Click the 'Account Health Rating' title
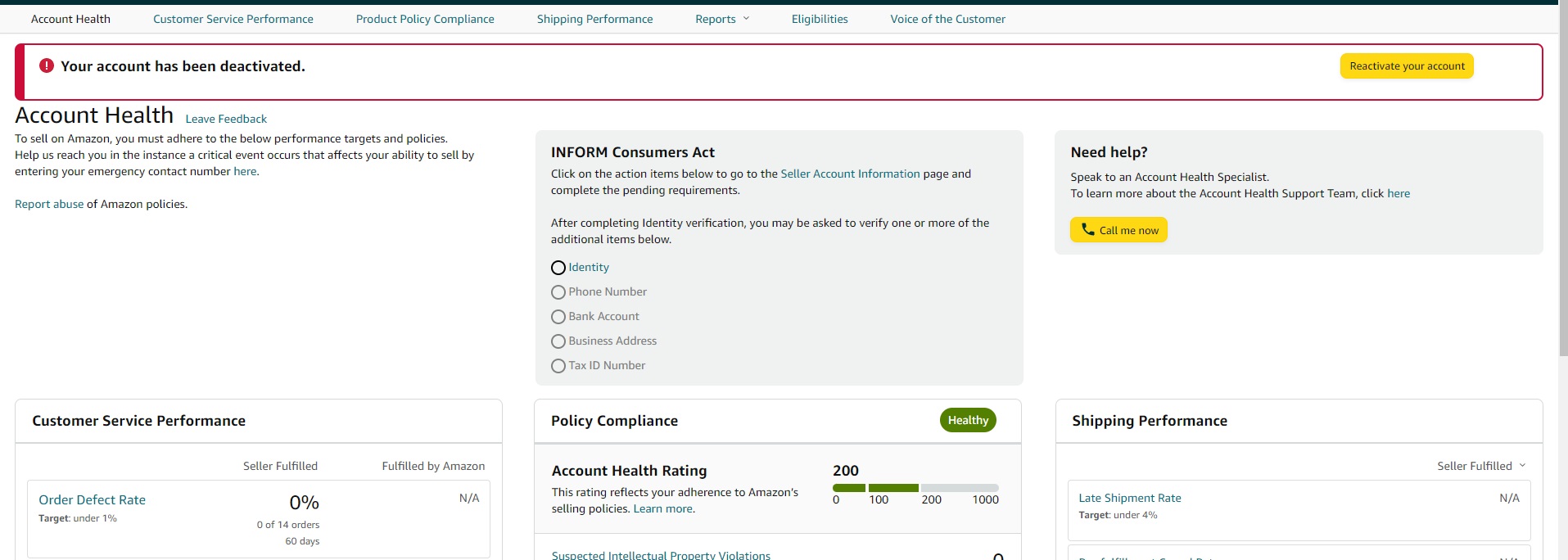The image size is (1568, 560). (x=629, y=471)
